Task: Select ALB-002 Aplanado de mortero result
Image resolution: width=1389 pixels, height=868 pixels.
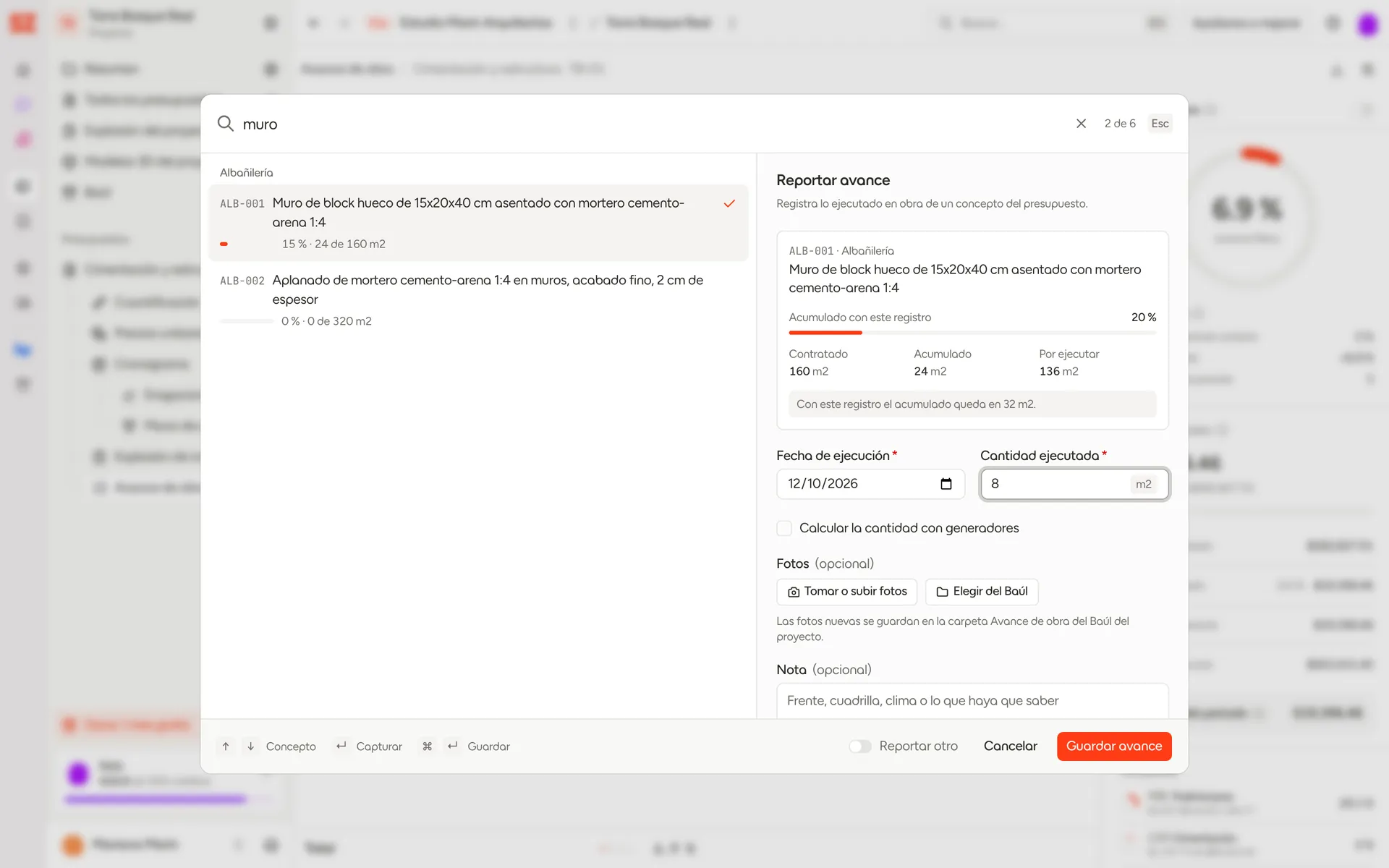Action: click(x=478, y=299)
